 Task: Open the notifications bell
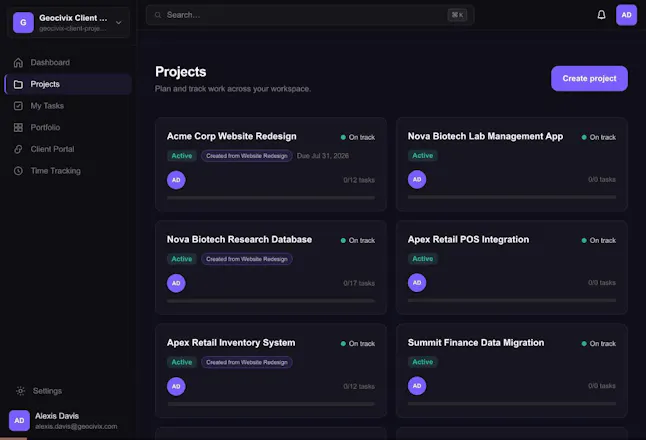pyautogui.click(x=601, y=15)
